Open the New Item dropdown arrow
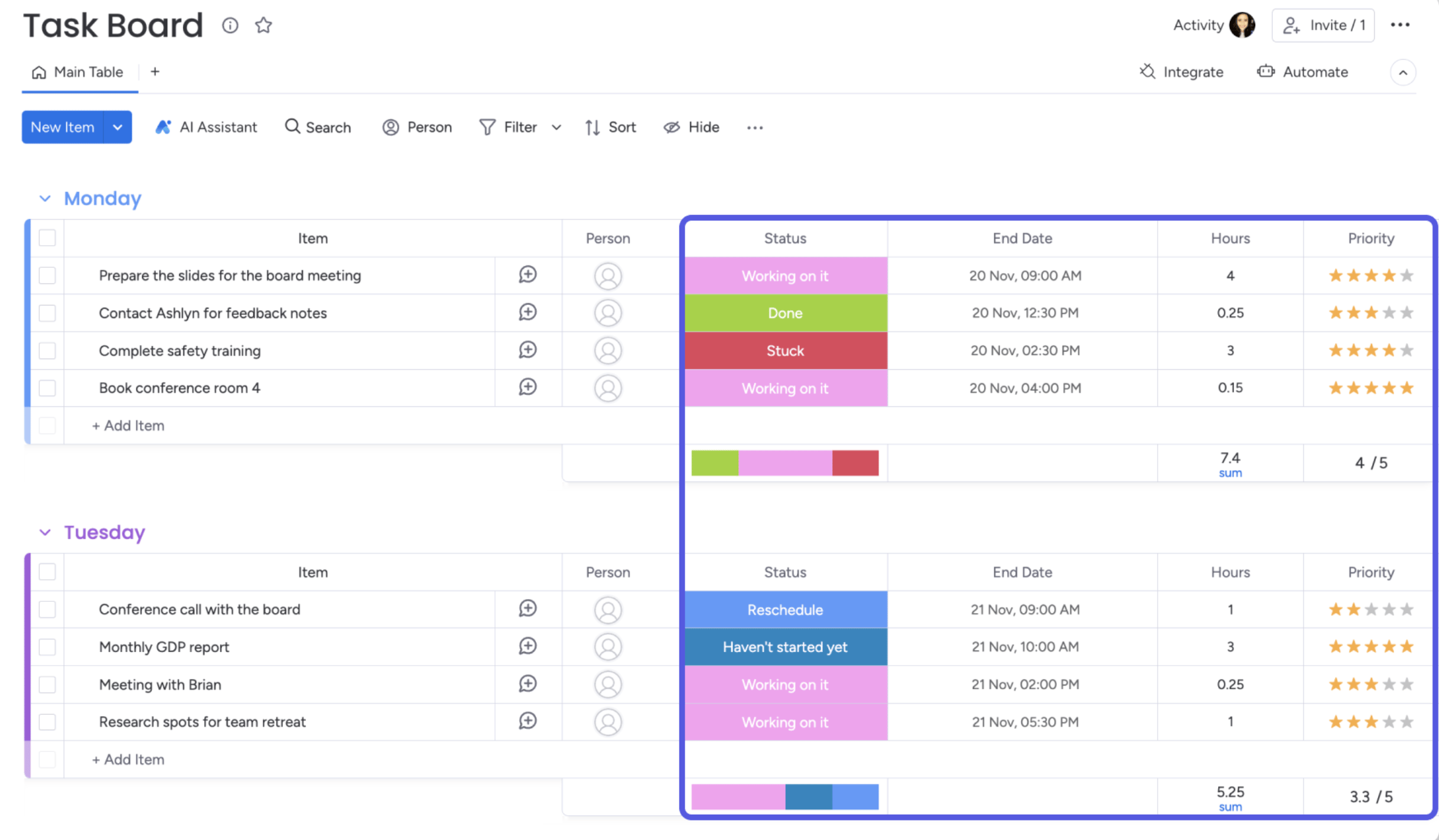The width and height of the screenshot is (1439, 840). coord(118,127)
